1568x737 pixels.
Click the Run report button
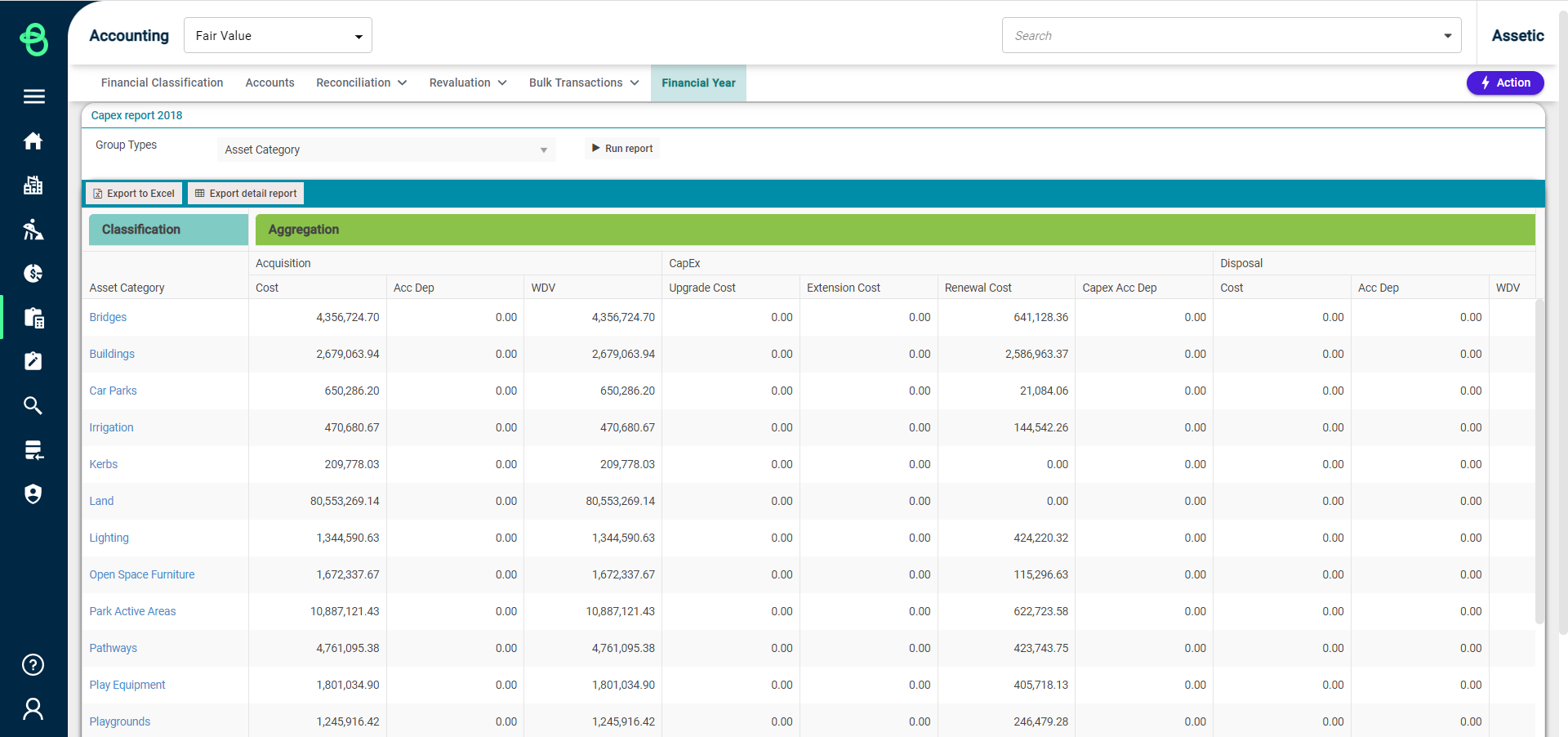pos(622,149)
